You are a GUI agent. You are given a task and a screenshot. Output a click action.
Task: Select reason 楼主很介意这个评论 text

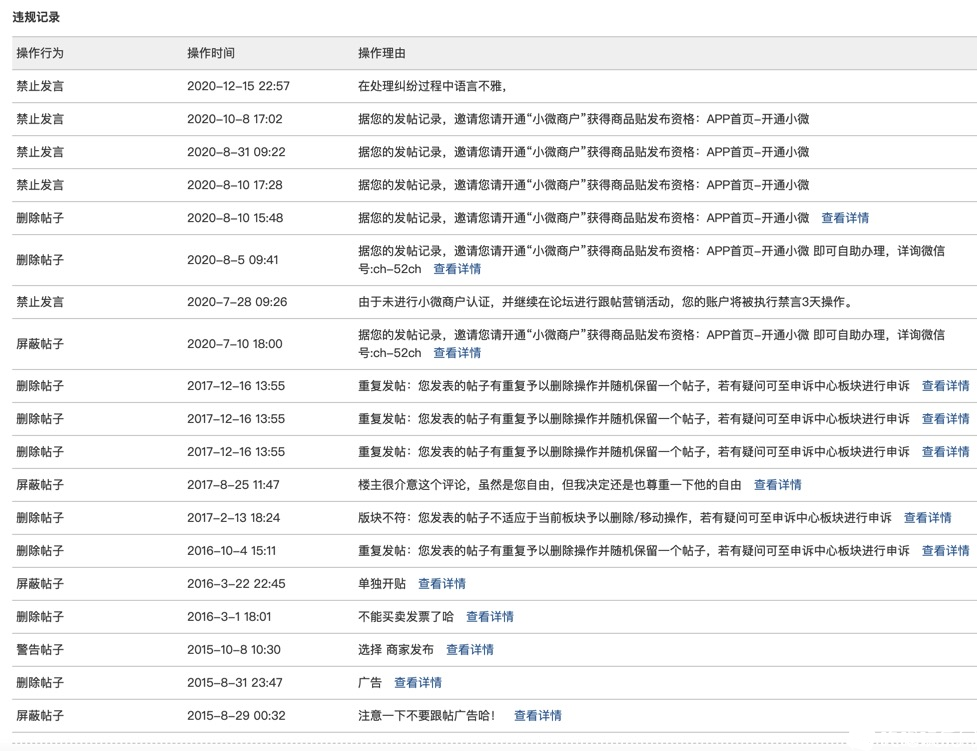click(550, 485)
